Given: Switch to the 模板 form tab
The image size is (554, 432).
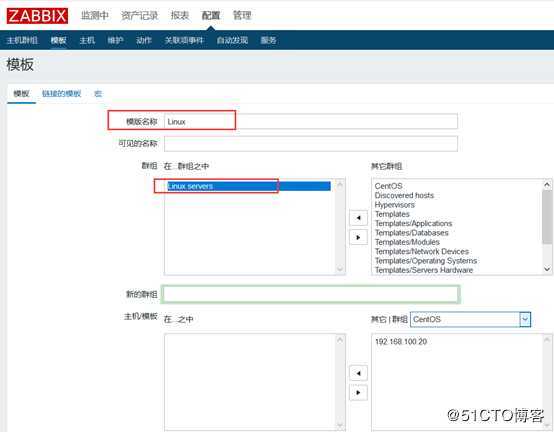Looking at the screenshot, I should (21, 94).
